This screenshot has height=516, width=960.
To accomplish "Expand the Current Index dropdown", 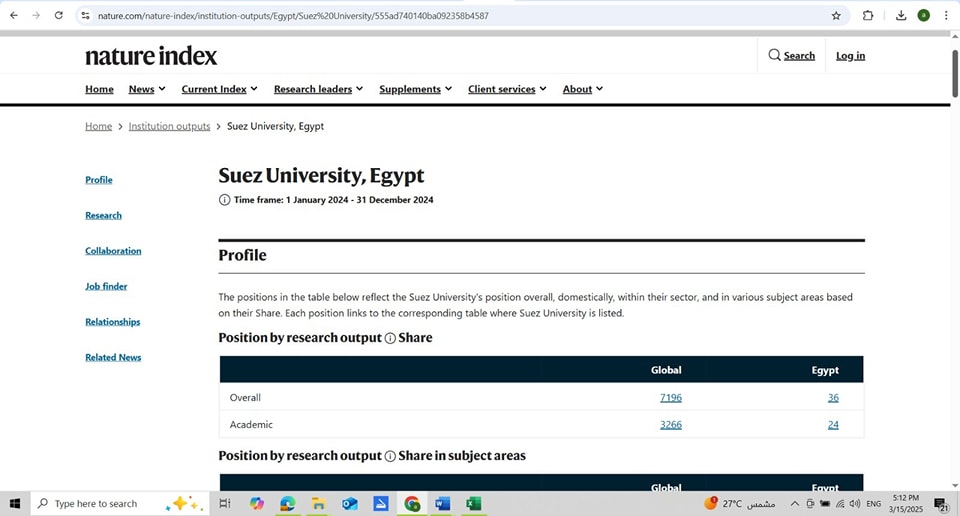I will point(219,89).
